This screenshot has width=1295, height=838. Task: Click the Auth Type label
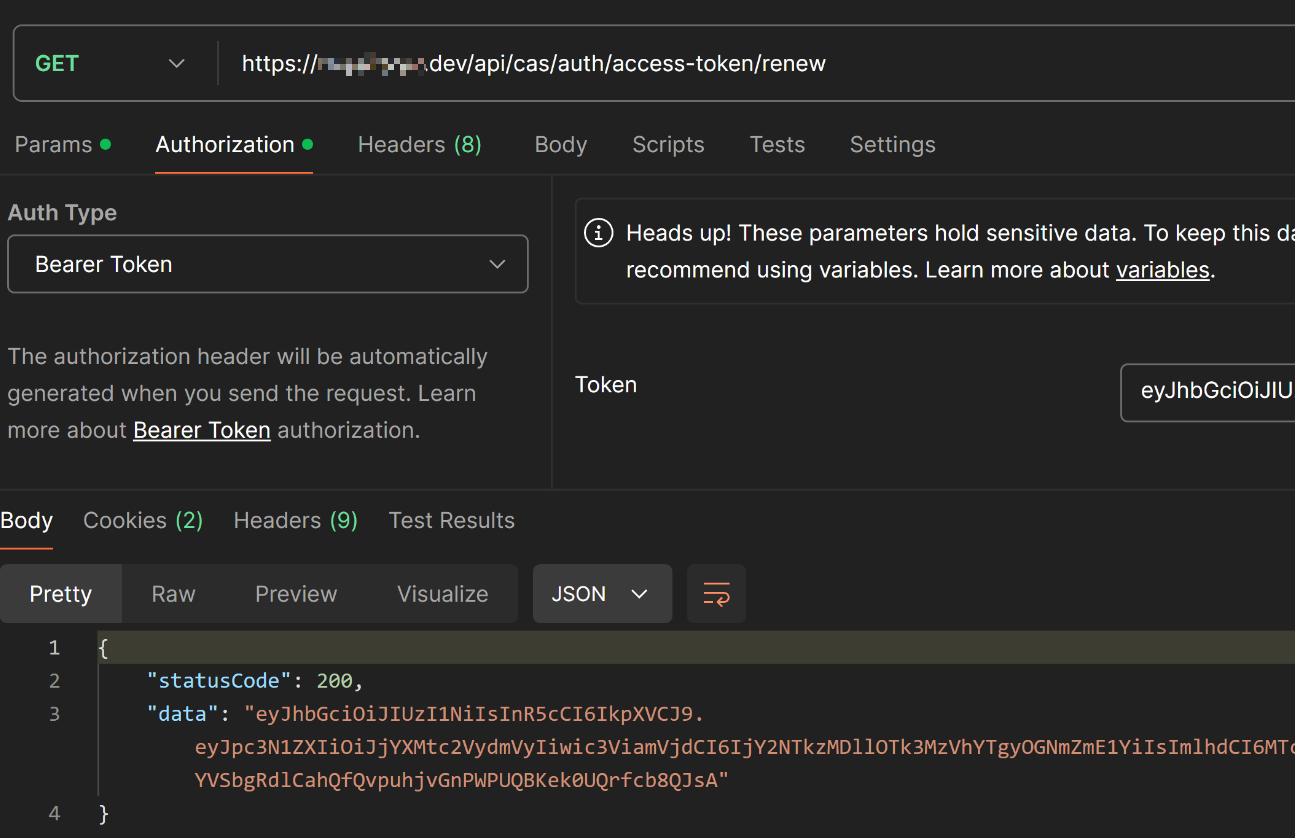coord(62,213)
